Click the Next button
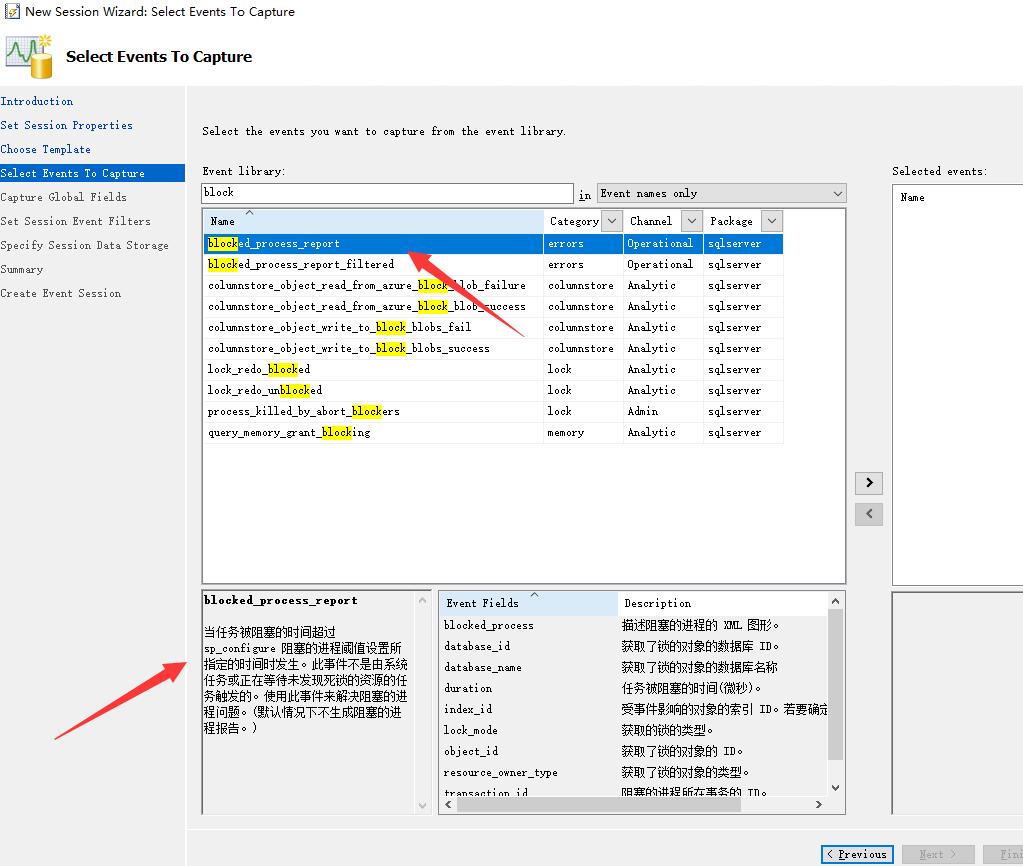The width and height of the screenshot is (1023, 866). click(938, 854)
